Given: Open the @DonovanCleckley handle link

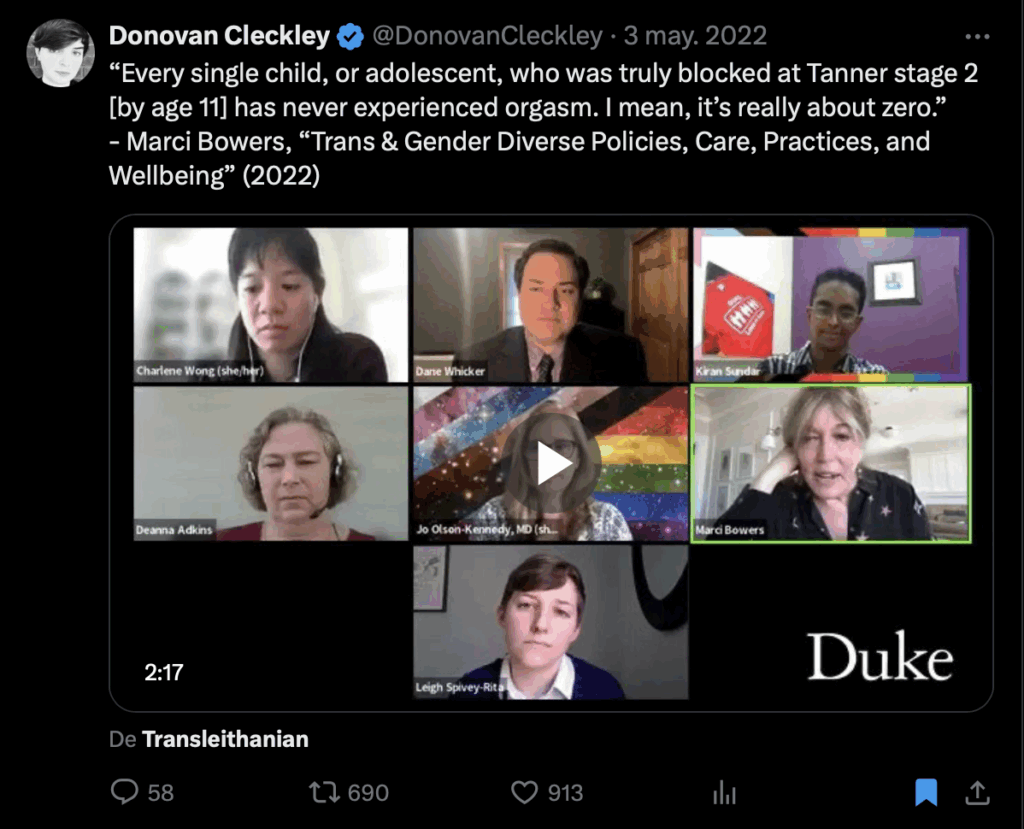Looking at the screenshot, I should coord(487,35).
